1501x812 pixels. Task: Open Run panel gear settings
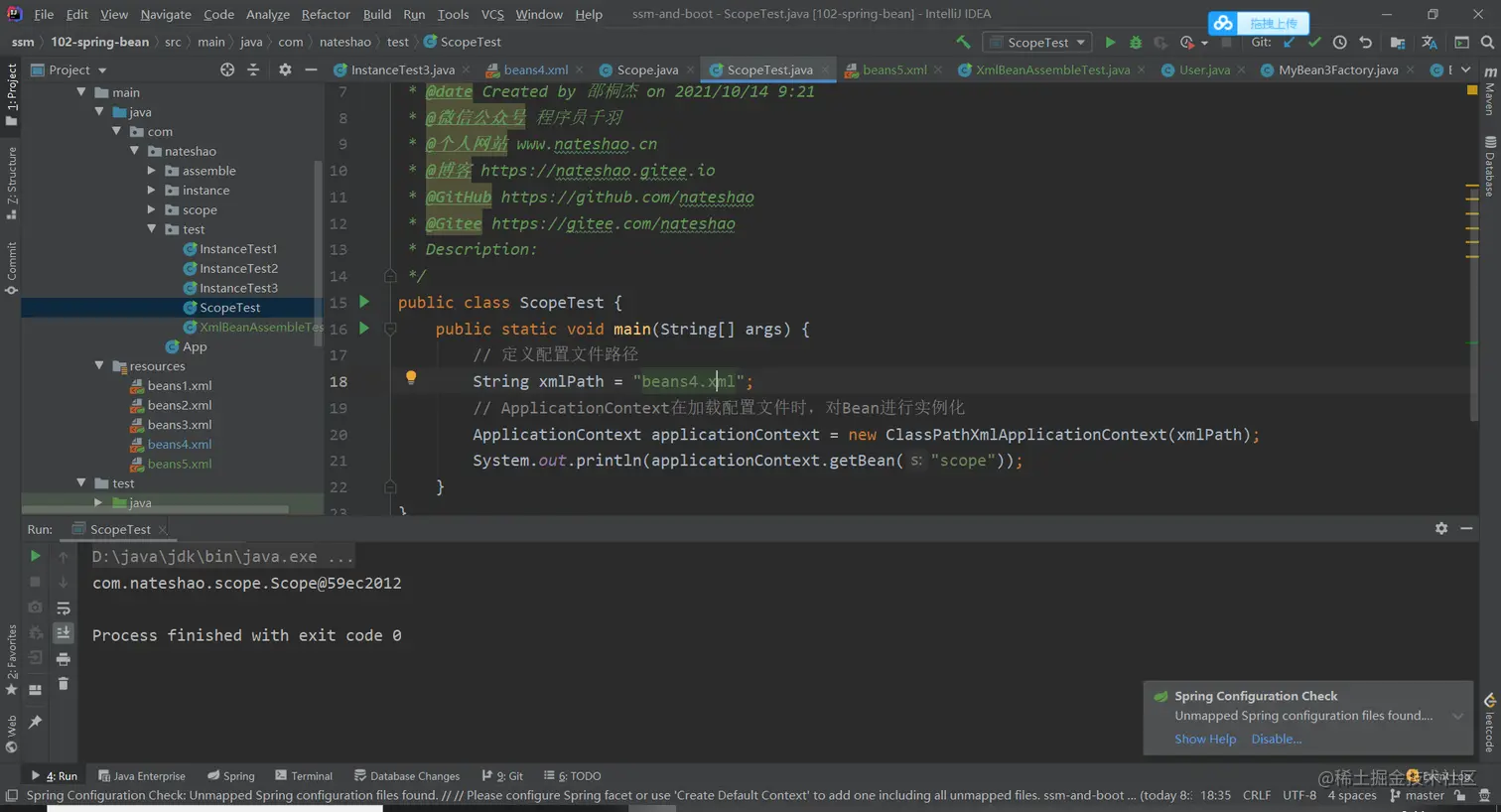pos(1441,528)
